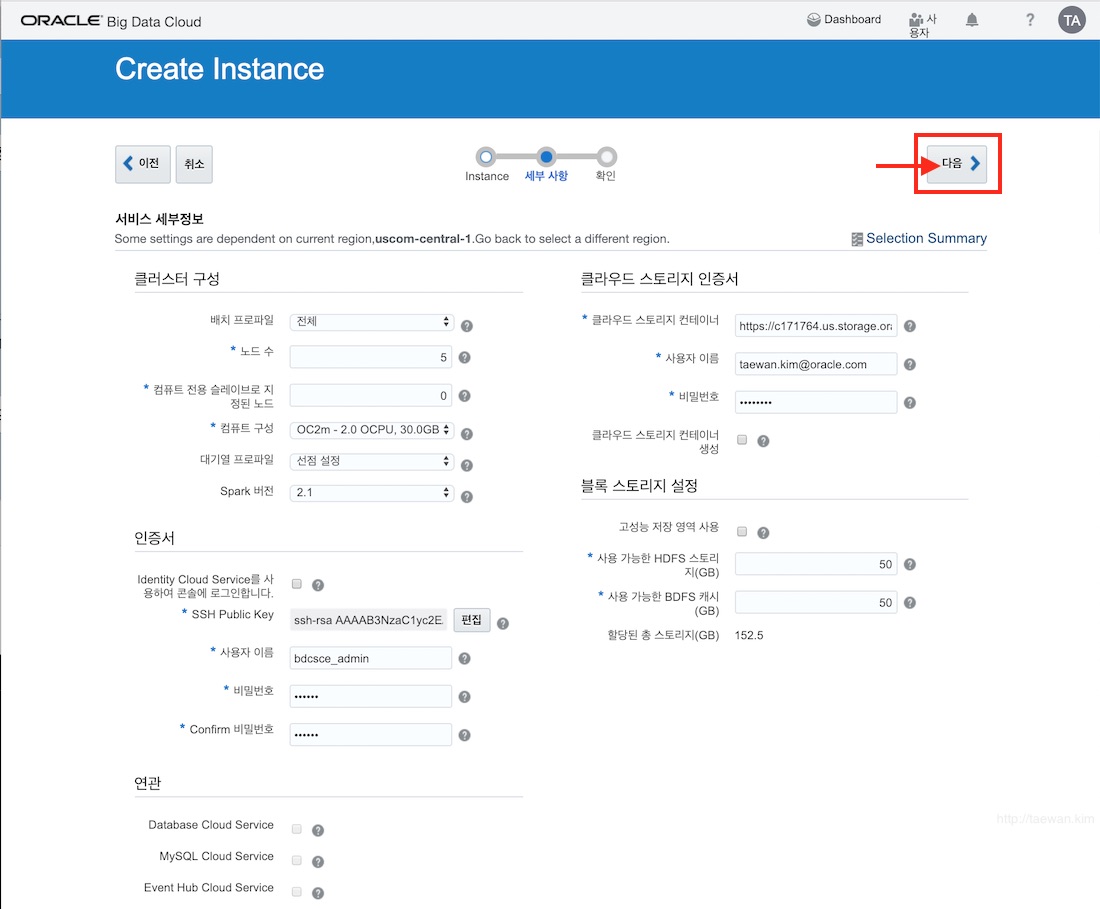Click help icon next to 노드 수 field
This screenshot has height=909, width=1100.
[x=464, y=358]
